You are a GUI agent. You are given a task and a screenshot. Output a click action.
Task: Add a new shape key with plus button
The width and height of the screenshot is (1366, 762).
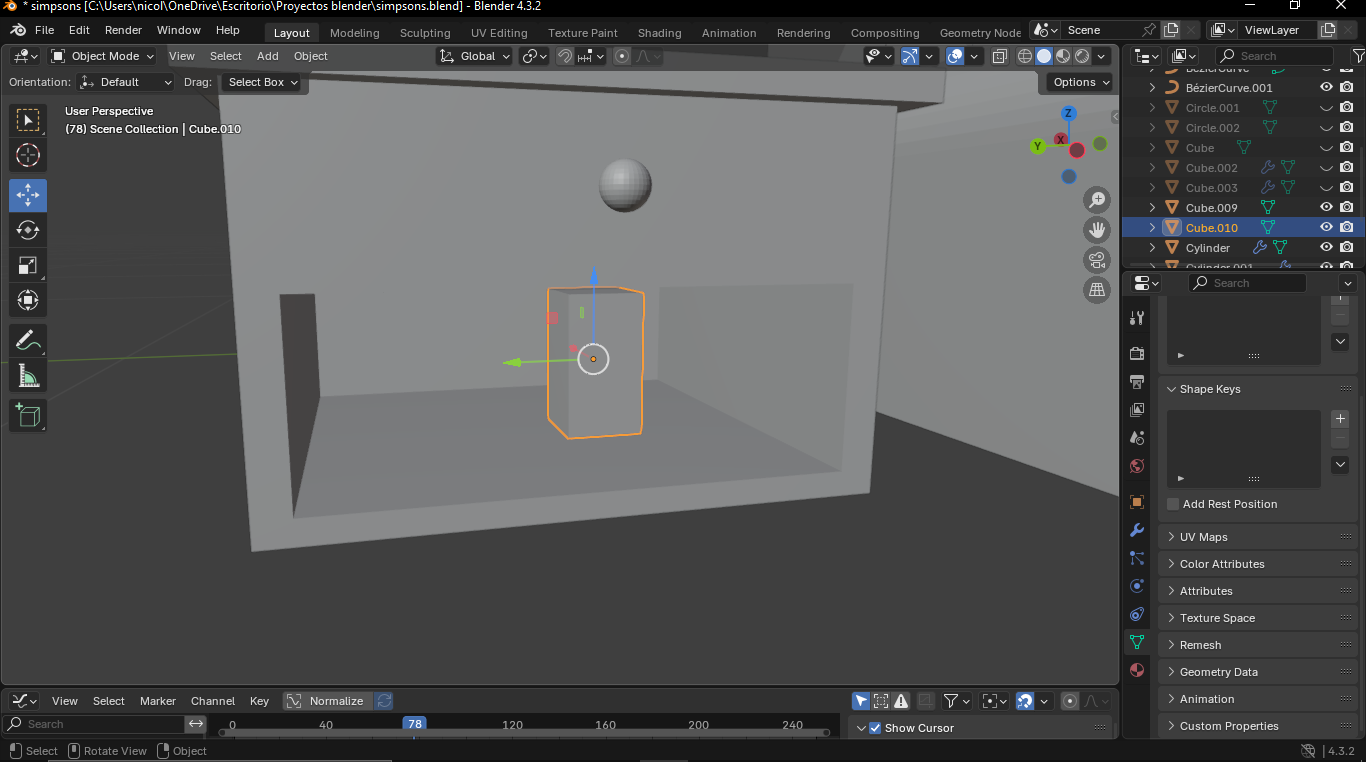[1341, 419]
